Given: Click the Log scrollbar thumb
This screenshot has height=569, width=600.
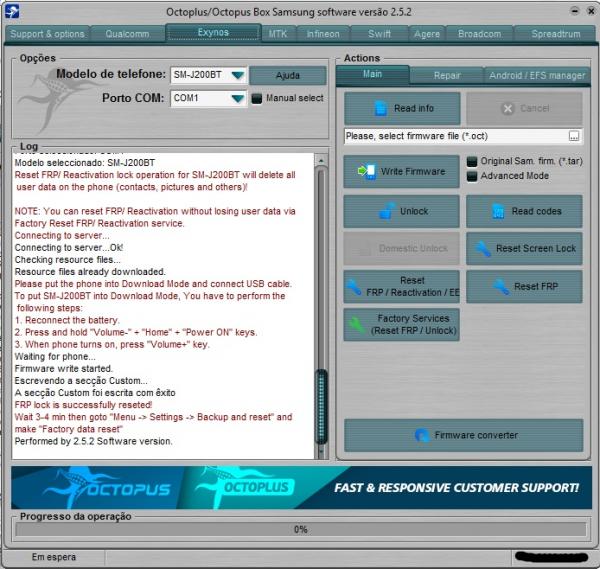Looking at the screenshot, I should click(x=321, y=406).
